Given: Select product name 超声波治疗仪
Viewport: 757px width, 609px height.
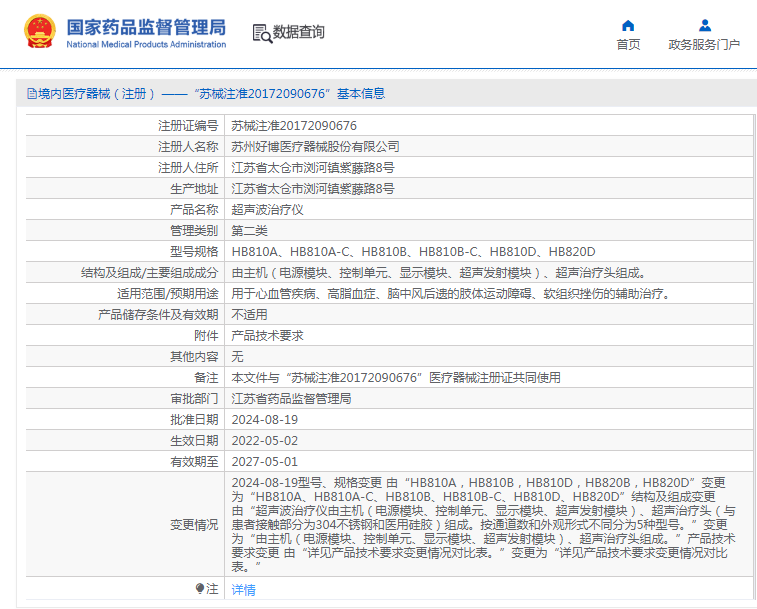Looking at the screenshot, I should (267, 210).
